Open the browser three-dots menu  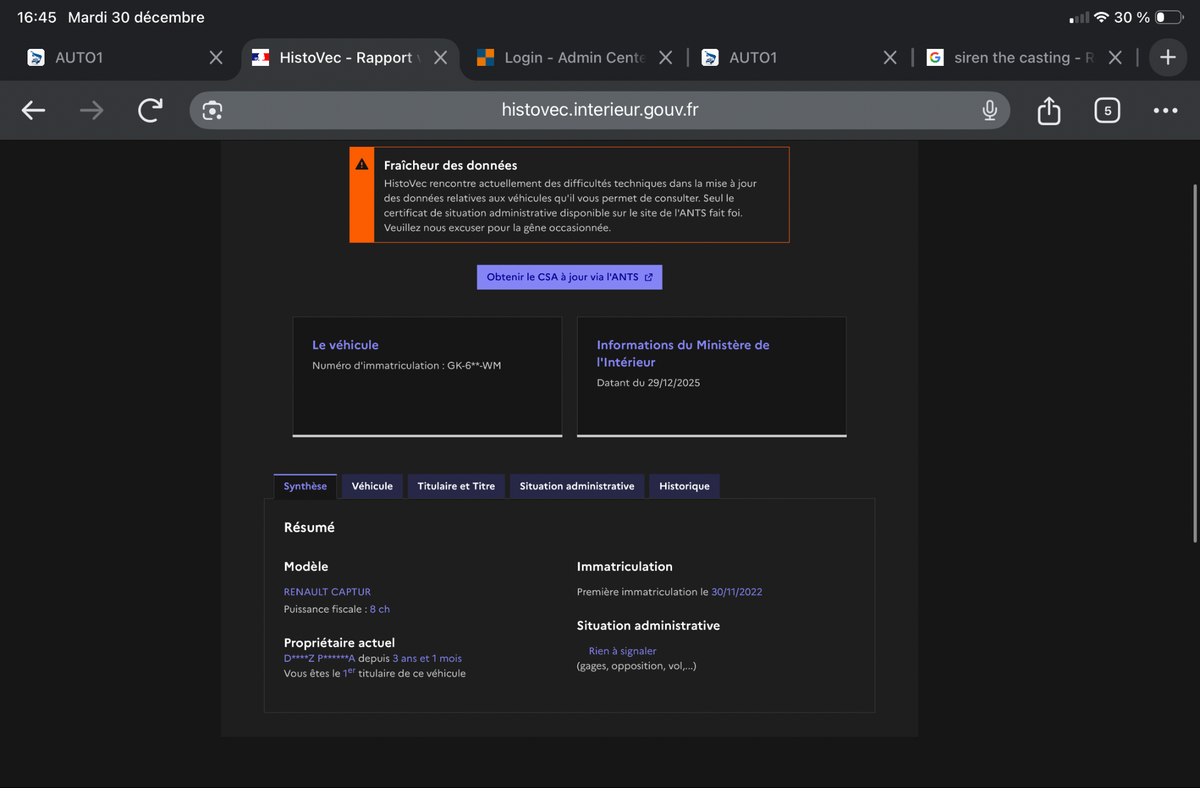pyautogui.click(x=1165, y=111)
